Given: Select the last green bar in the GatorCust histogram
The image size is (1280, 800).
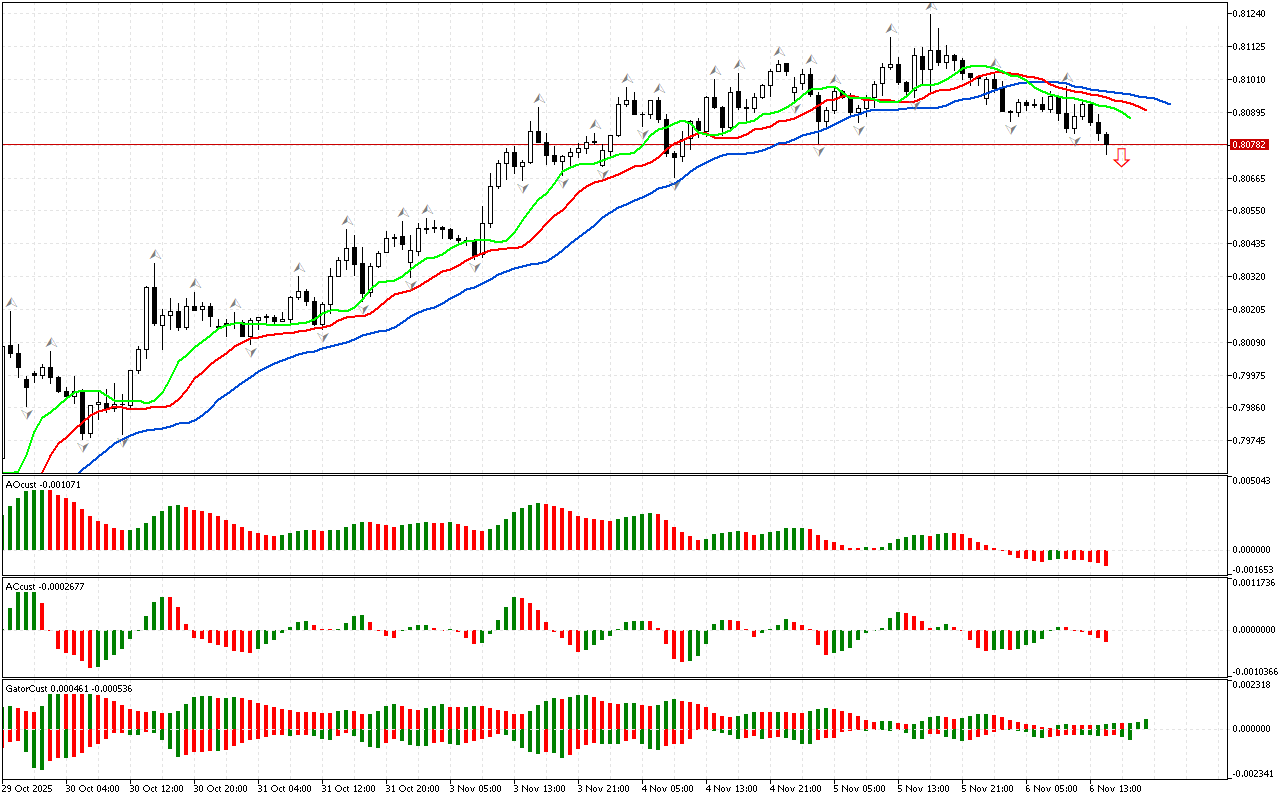Looking at the screenshot, I should coord(1145,723).
